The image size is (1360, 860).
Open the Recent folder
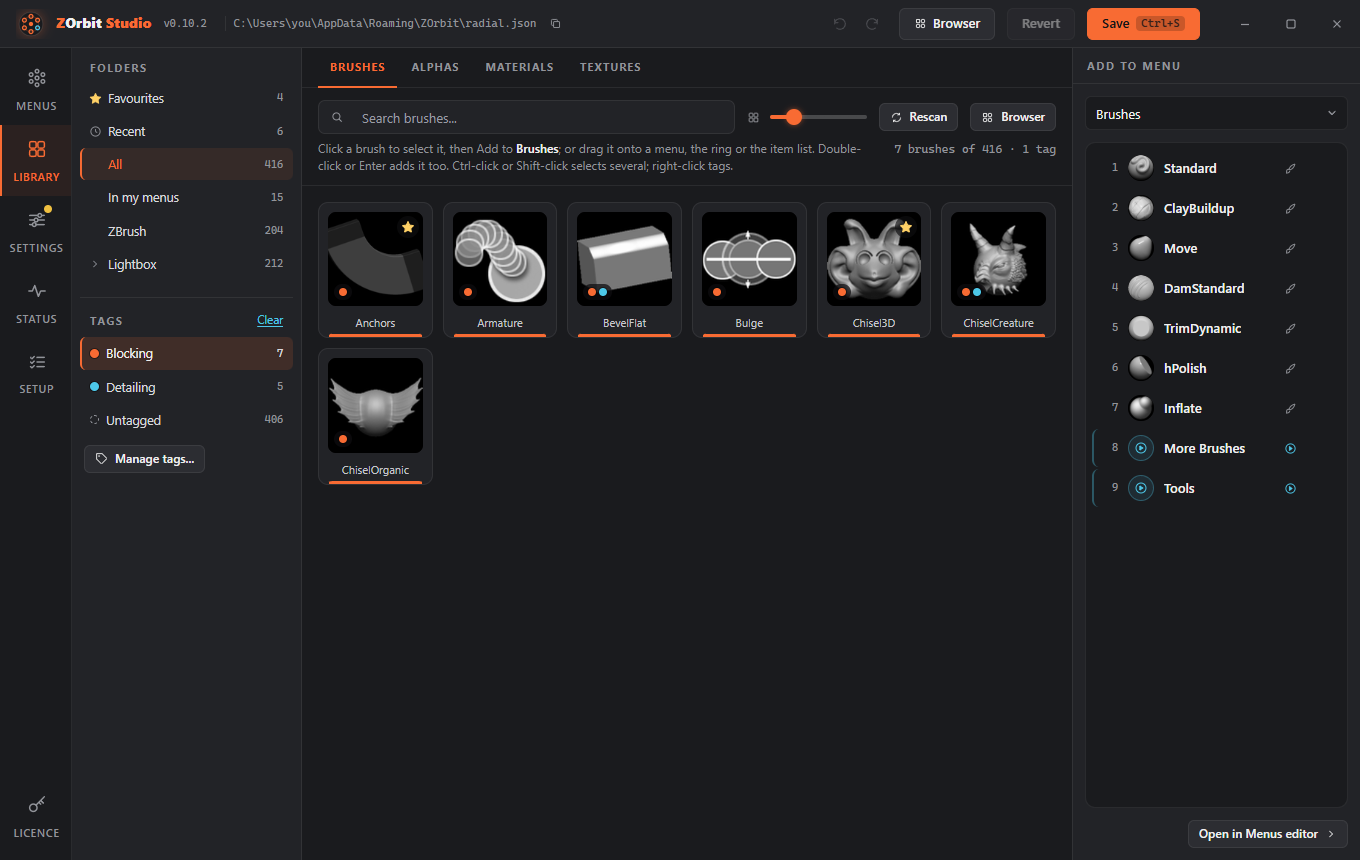(186, 131)
